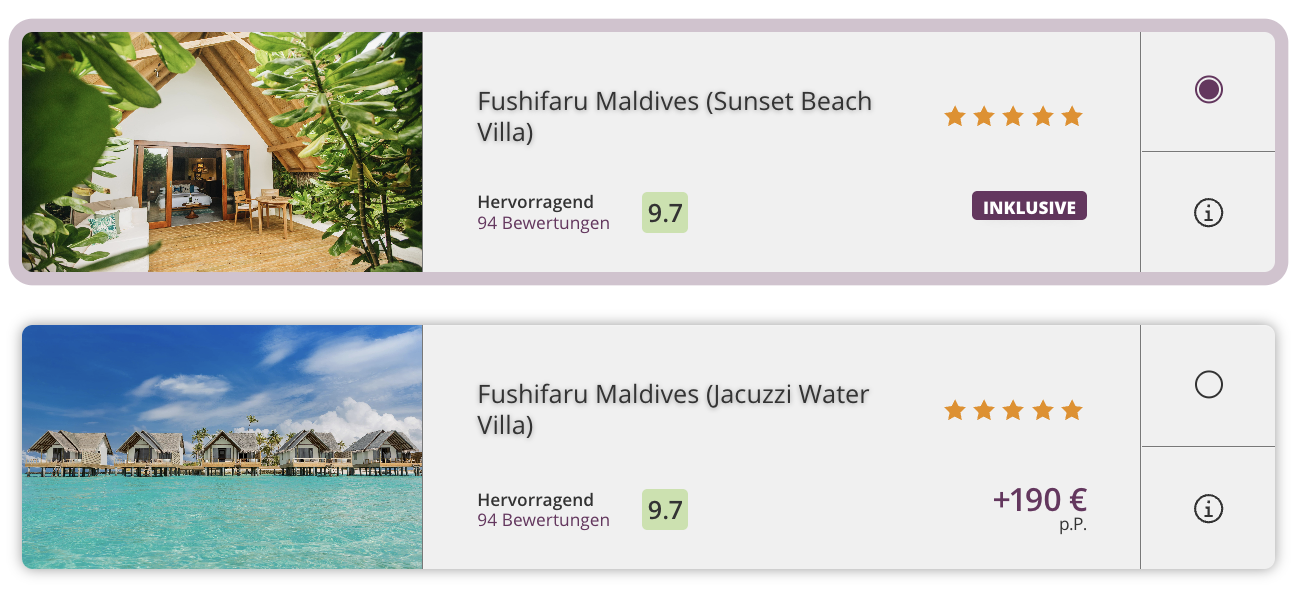The image size is (1292, 590).
Task: Click the first star of Jacuzzi Water Villa
Action: pos(955,410)
